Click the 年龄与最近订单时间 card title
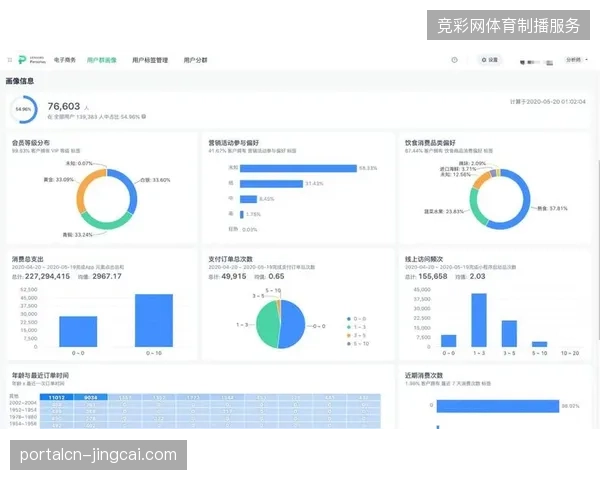Image resolution: width=600 pixels, height=480 pixels. (x=40, y=375)
